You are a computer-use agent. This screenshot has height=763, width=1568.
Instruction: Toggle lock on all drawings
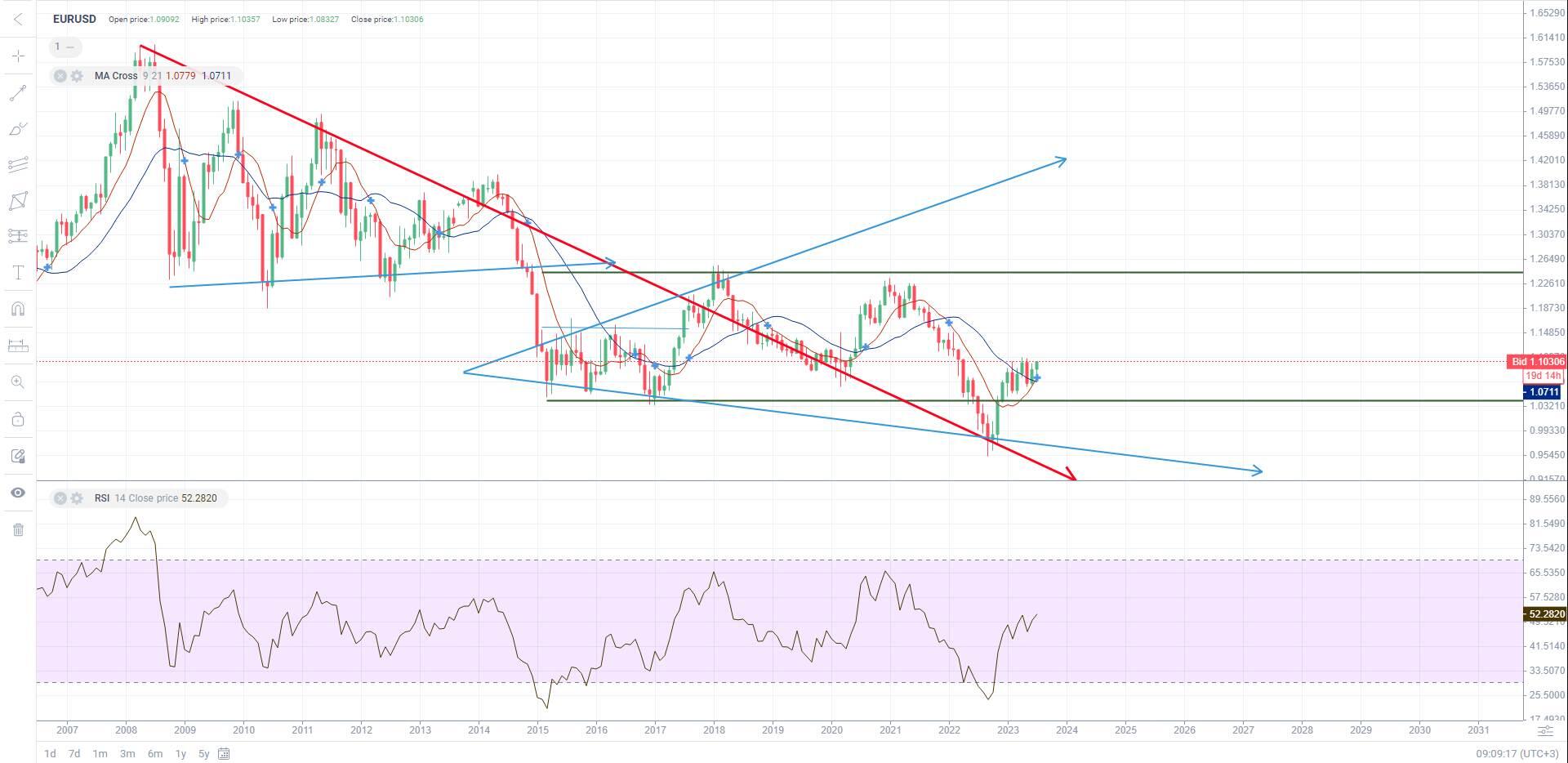(18, 420)
